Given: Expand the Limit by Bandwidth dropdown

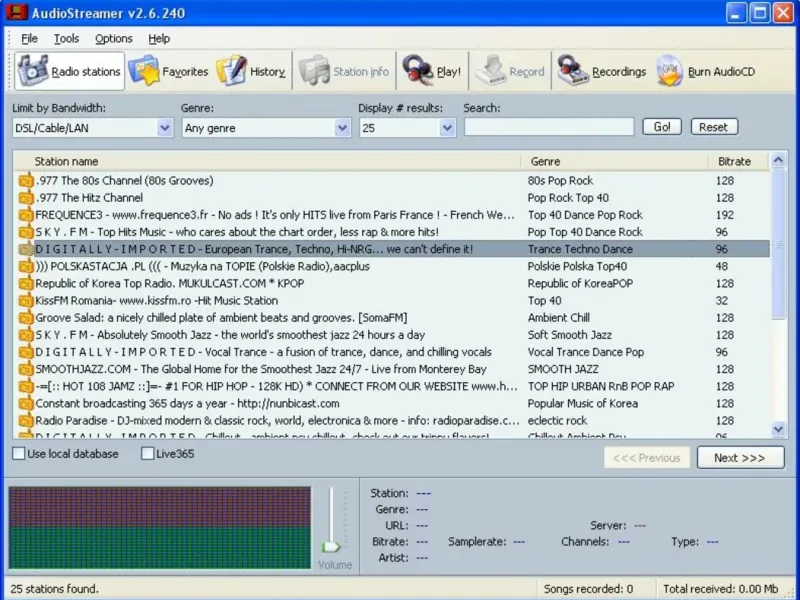Looking at the screenshot, I should 165,128.
